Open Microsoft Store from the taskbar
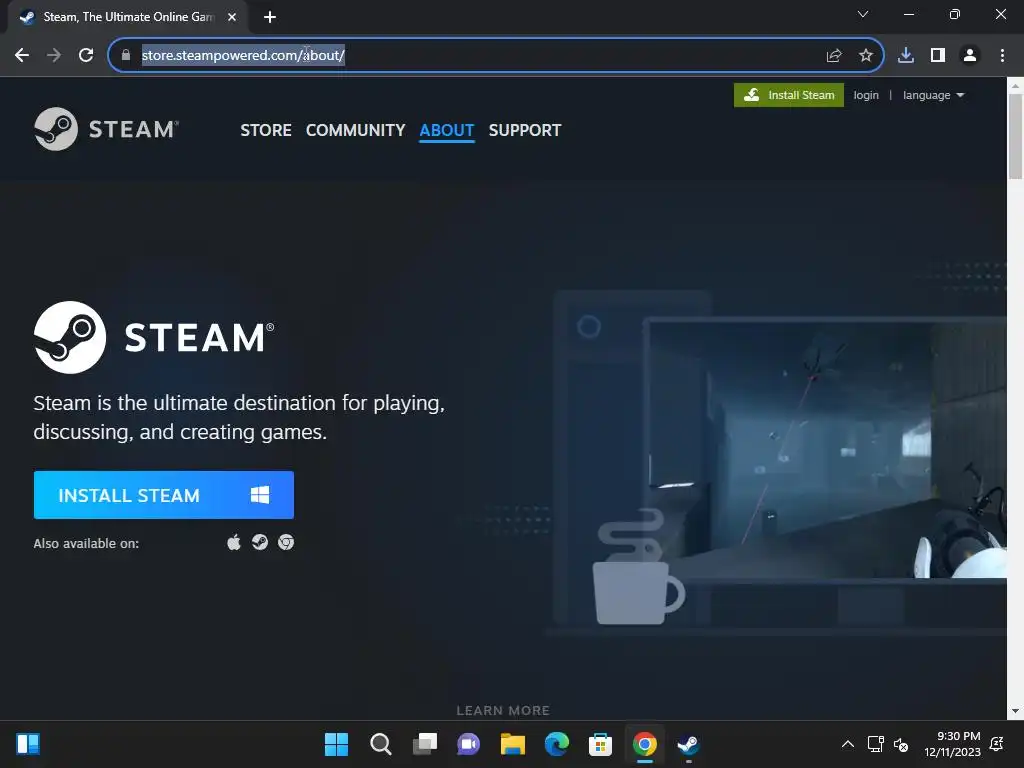This screenshot has height=768, width=1024. [600, 744]
